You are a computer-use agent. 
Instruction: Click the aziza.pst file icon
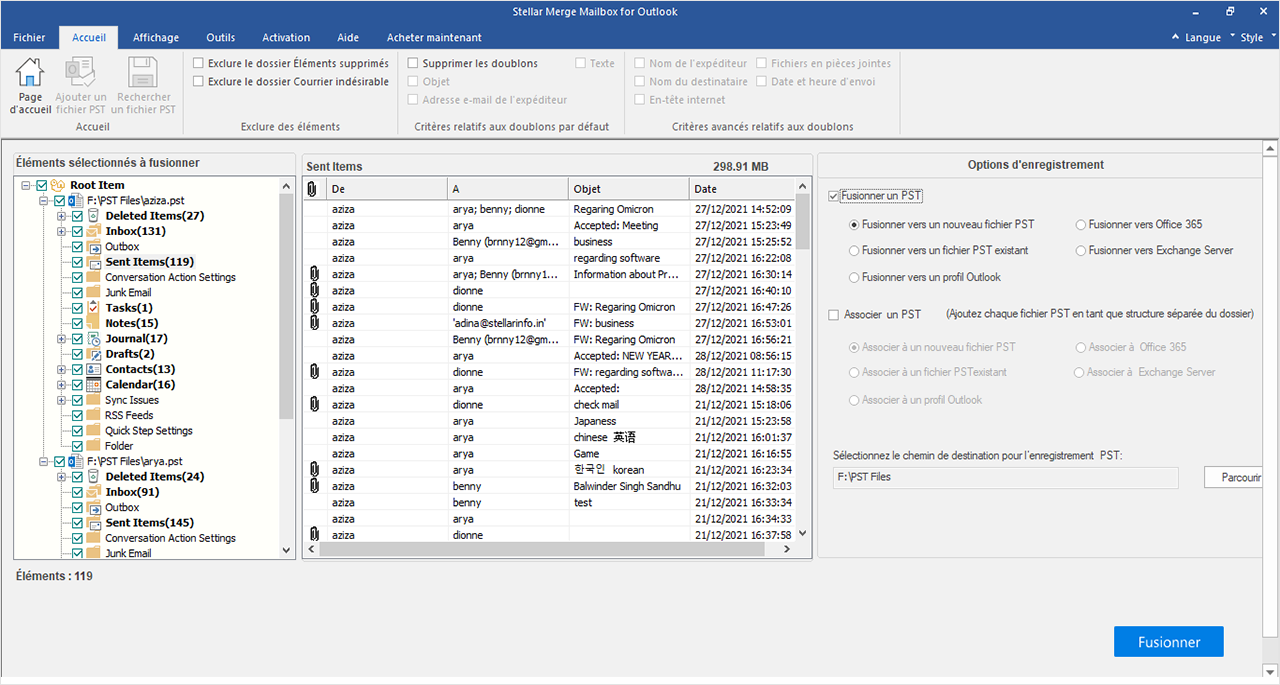pos(75,200)
